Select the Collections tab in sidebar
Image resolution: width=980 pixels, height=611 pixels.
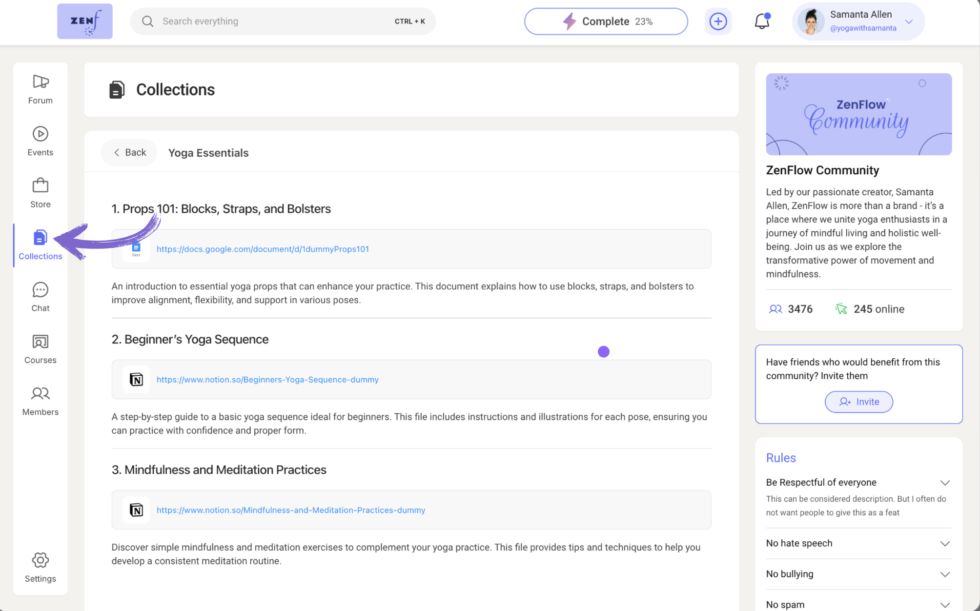[40, 244]
